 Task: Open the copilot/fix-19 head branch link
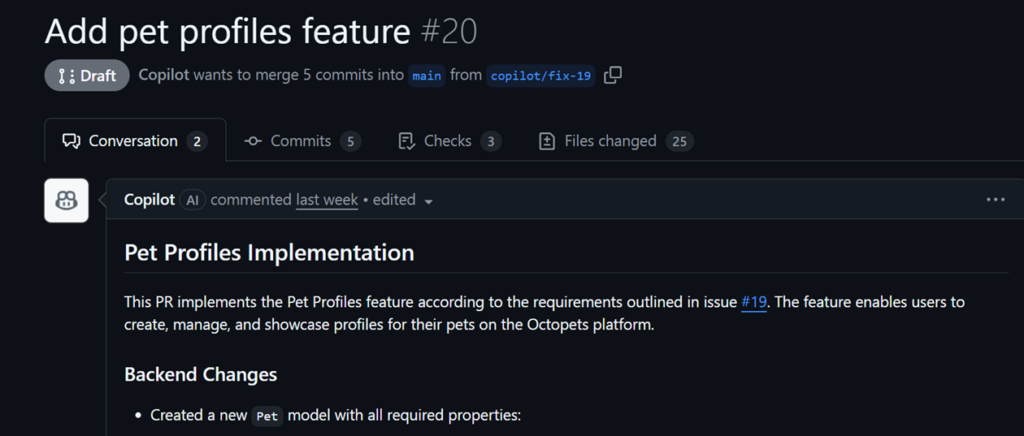[x=541, y=76]
